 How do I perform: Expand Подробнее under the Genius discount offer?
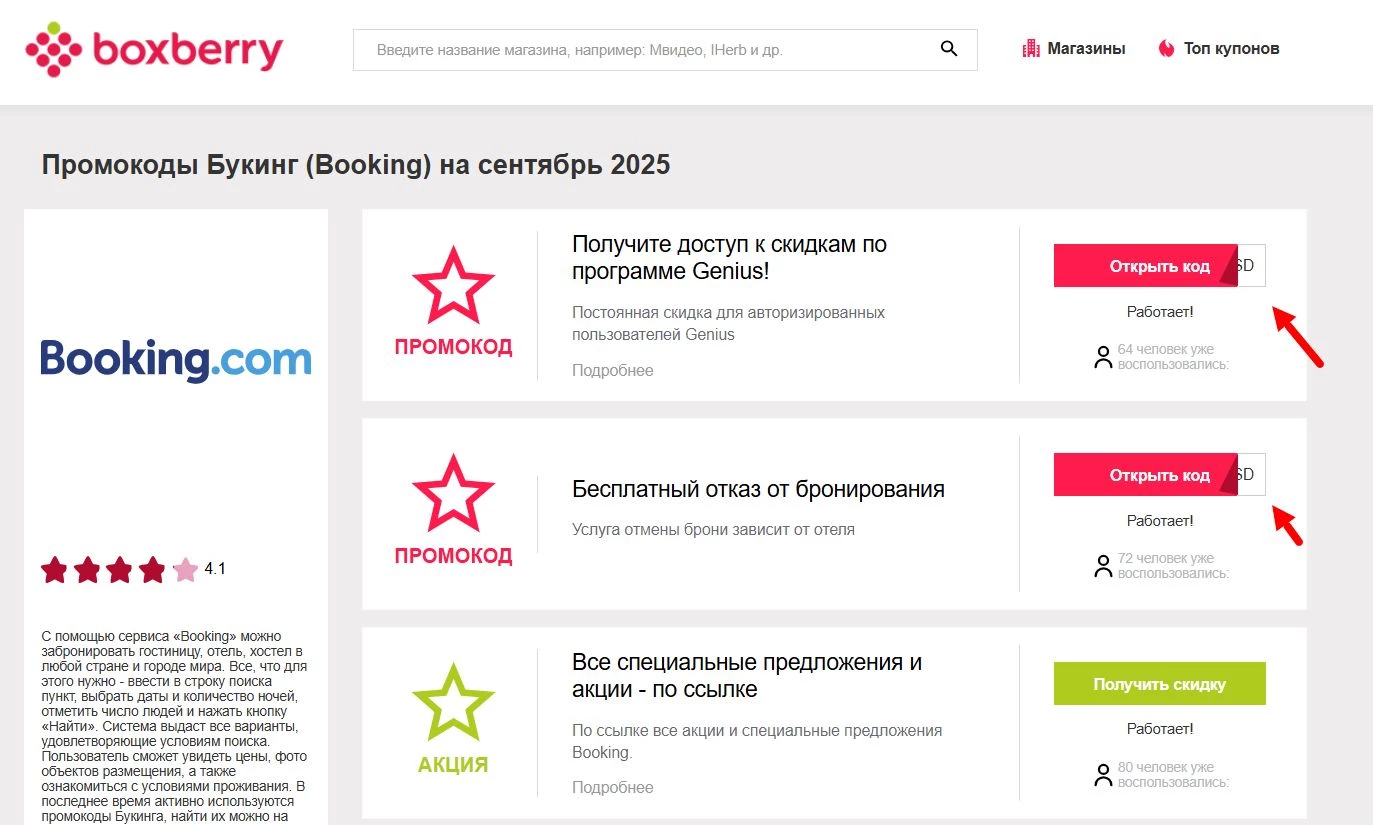(x=611, y=370)
